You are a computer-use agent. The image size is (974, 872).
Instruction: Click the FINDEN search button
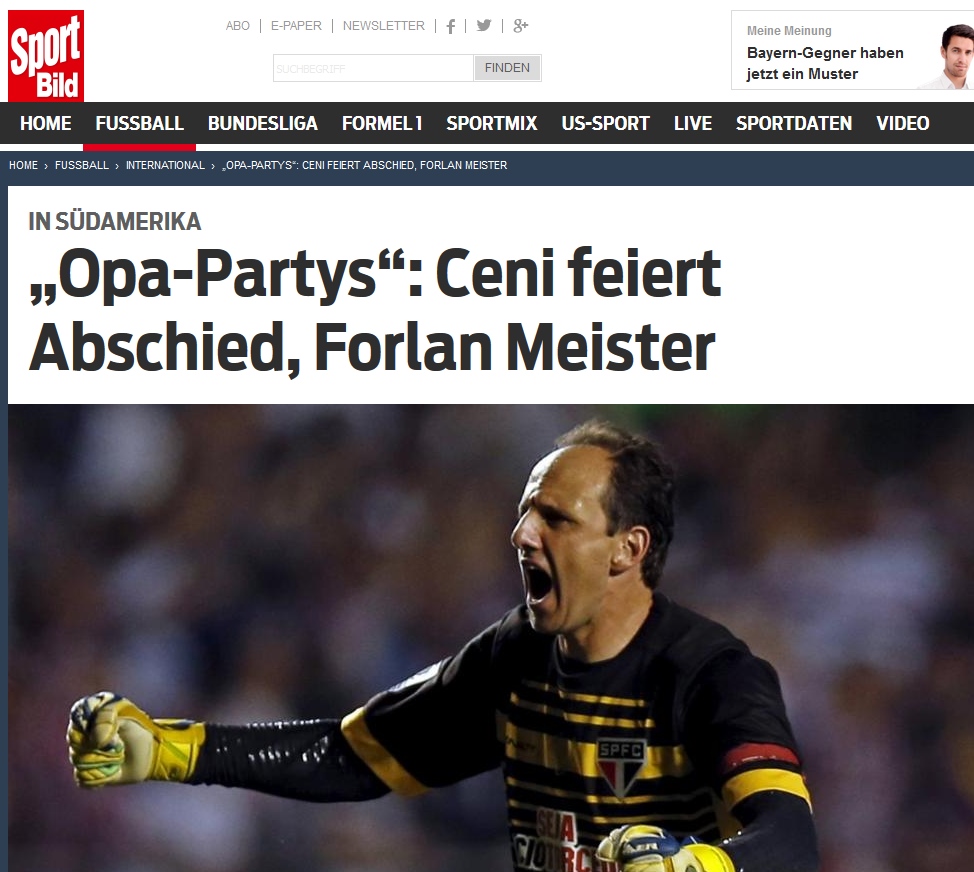(507, 68)
